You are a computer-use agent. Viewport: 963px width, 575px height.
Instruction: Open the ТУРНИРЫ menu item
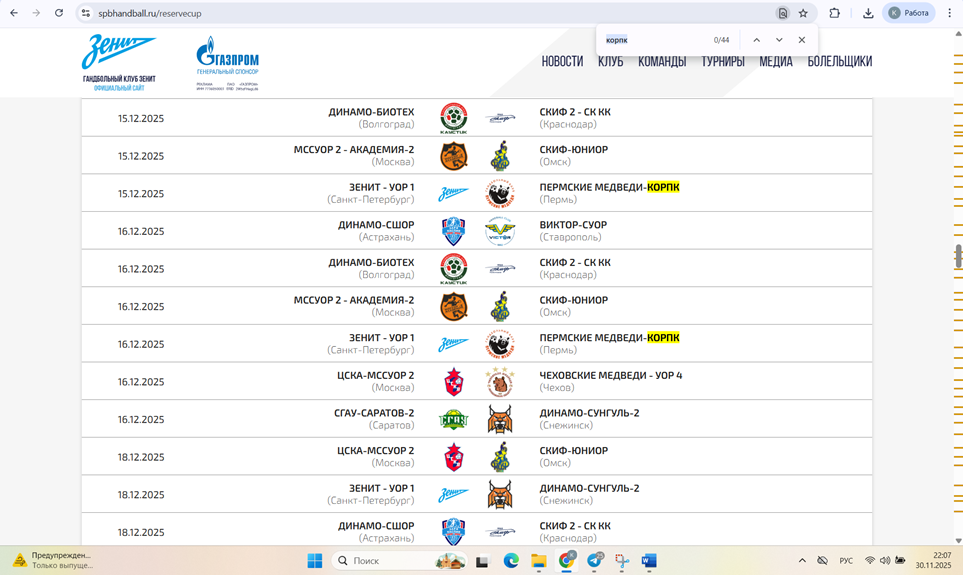[723, 61]
